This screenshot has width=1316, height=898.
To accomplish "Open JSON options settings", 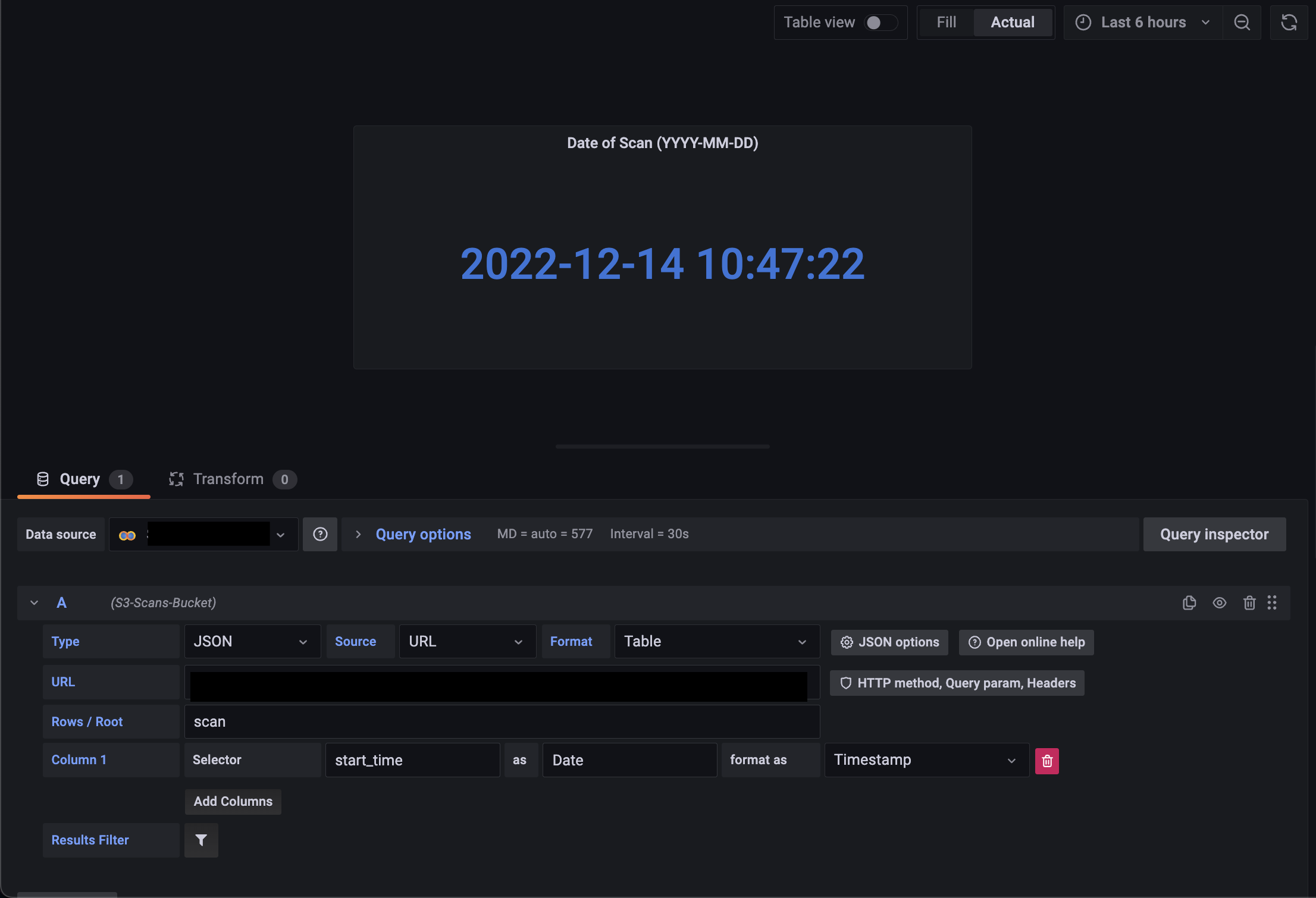I will (x=889, y=642).
